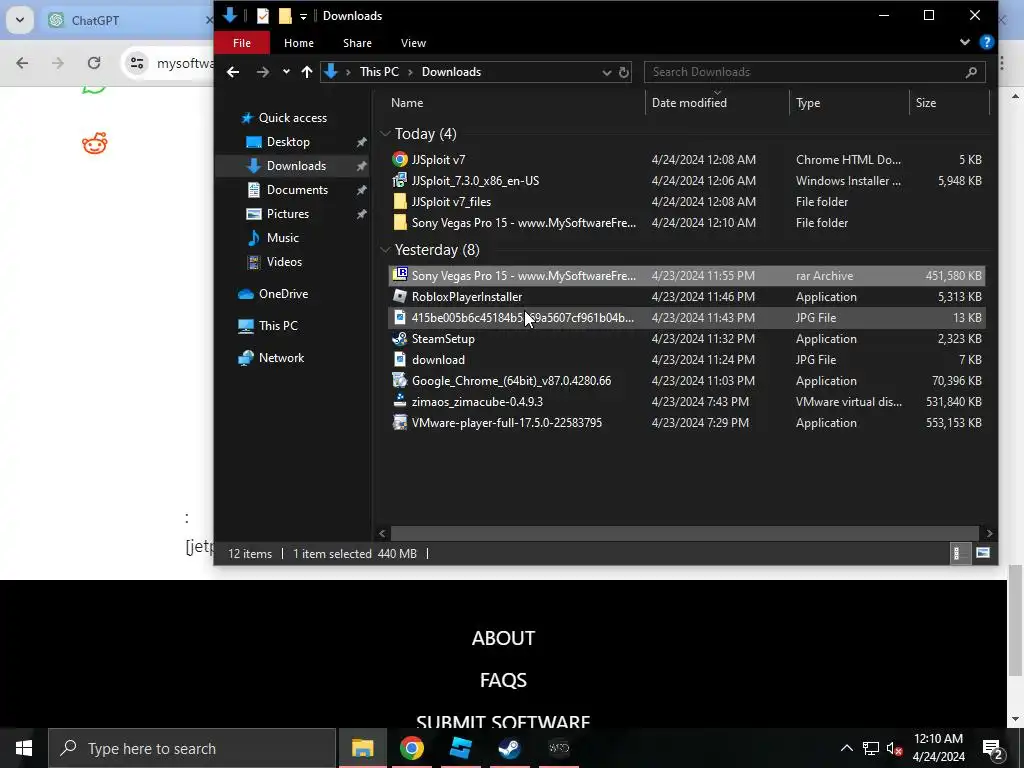Select the file named download
1024x768 pixels.
[x=438, y=360]
